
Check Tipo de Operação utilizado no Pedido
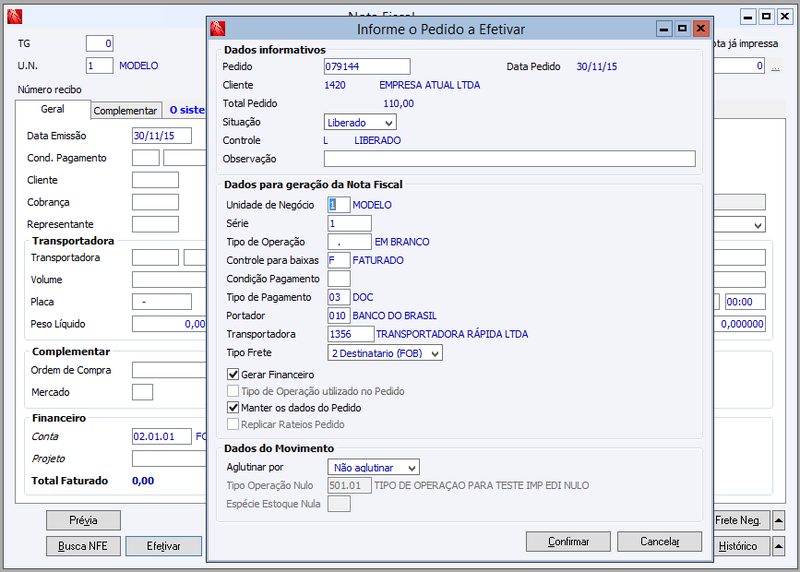[x=233, y=391]
